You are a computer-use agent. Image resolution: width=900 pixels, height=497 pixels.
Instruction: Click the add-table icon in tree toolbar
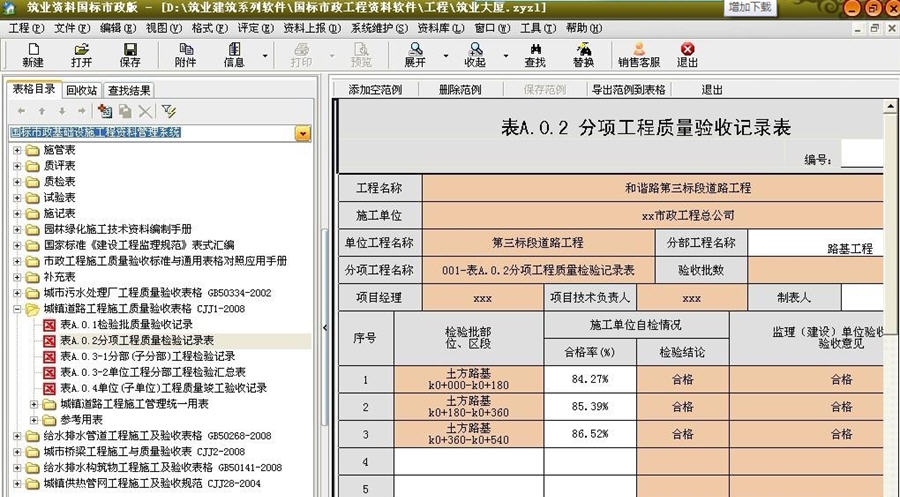(104, 111)
